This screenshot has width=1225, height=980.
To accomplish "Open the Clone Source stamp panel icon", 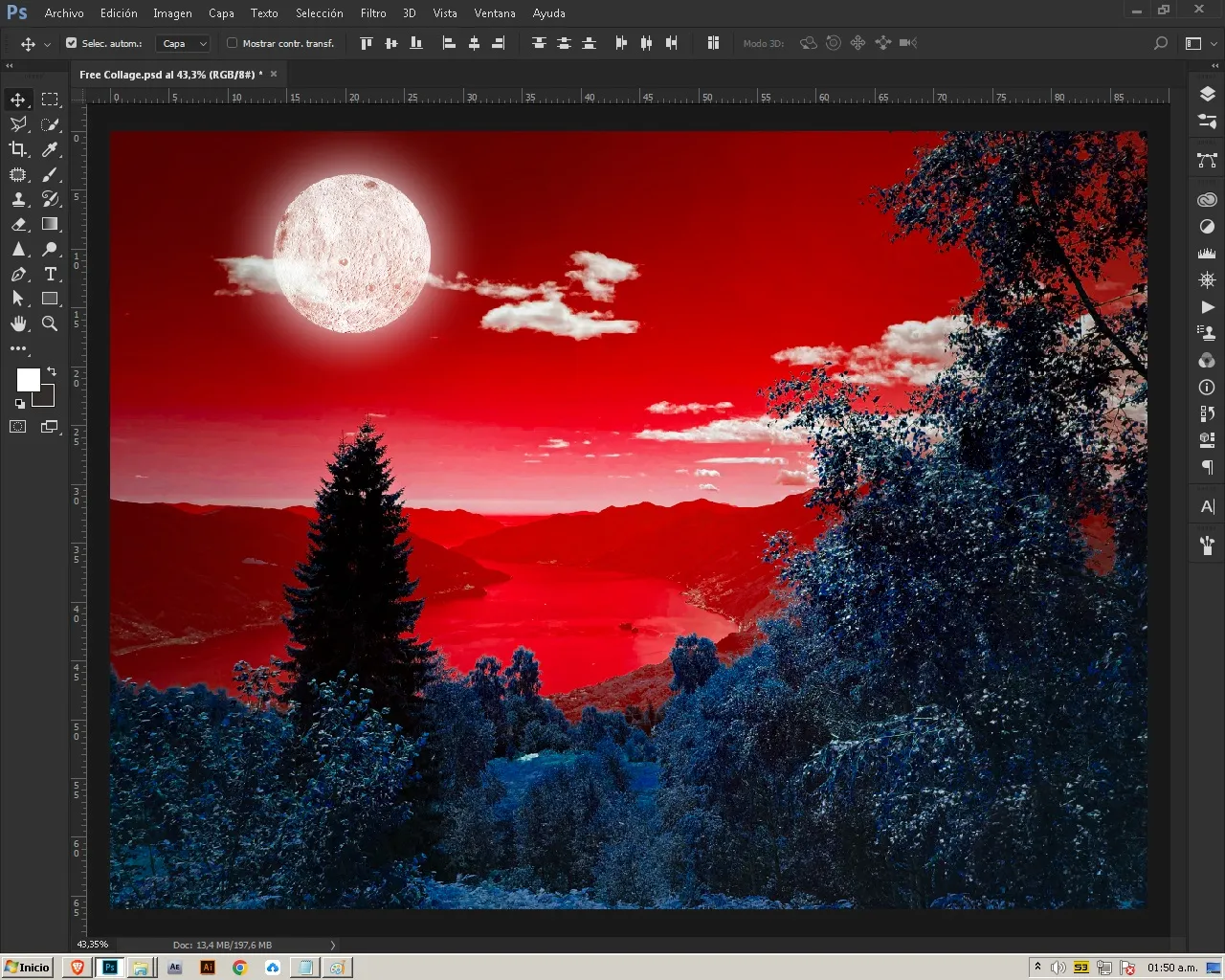I will click(x=1207, y=334).
